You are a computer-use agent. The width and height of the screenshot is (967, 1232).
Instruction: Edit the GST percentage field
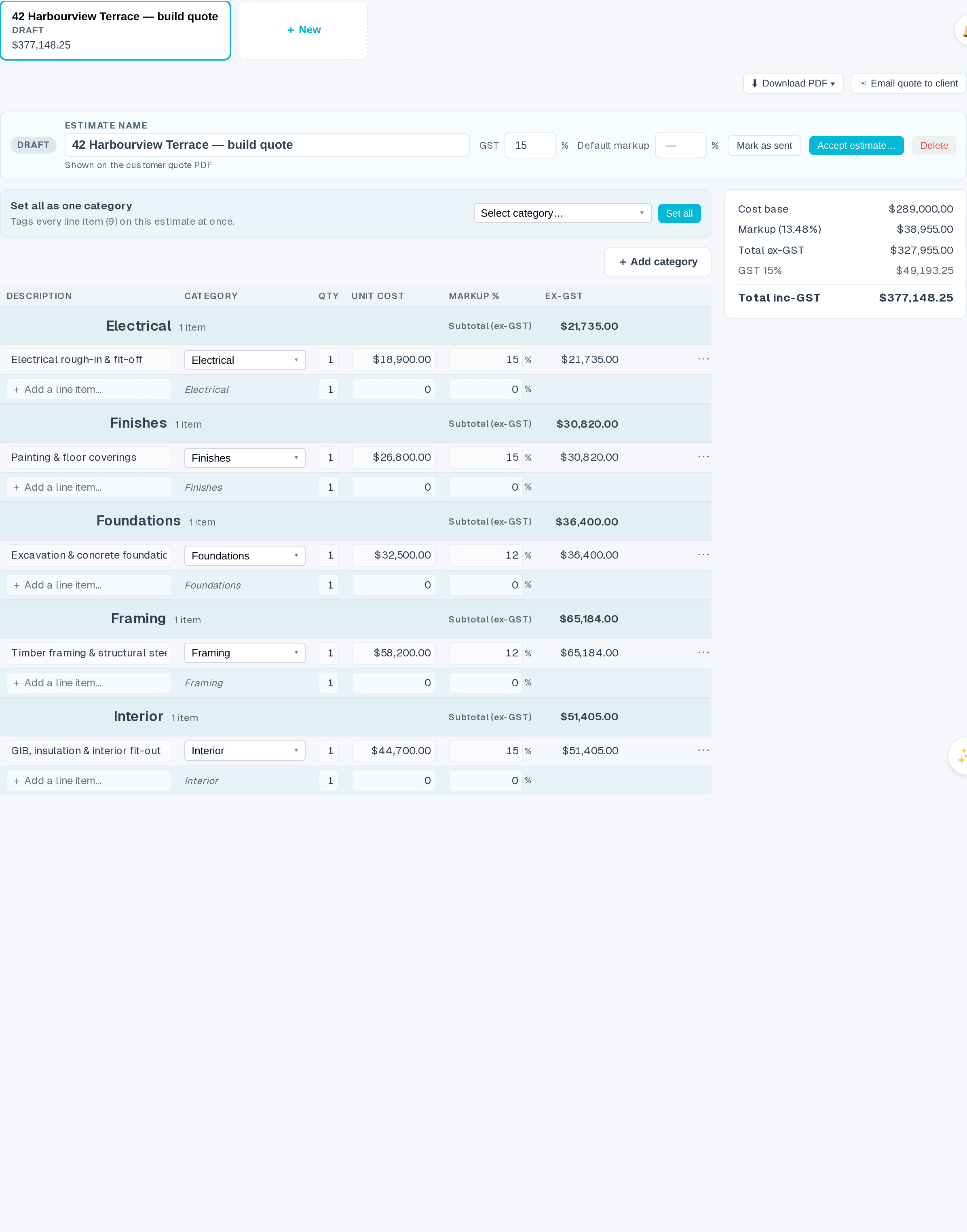[530, 146]
